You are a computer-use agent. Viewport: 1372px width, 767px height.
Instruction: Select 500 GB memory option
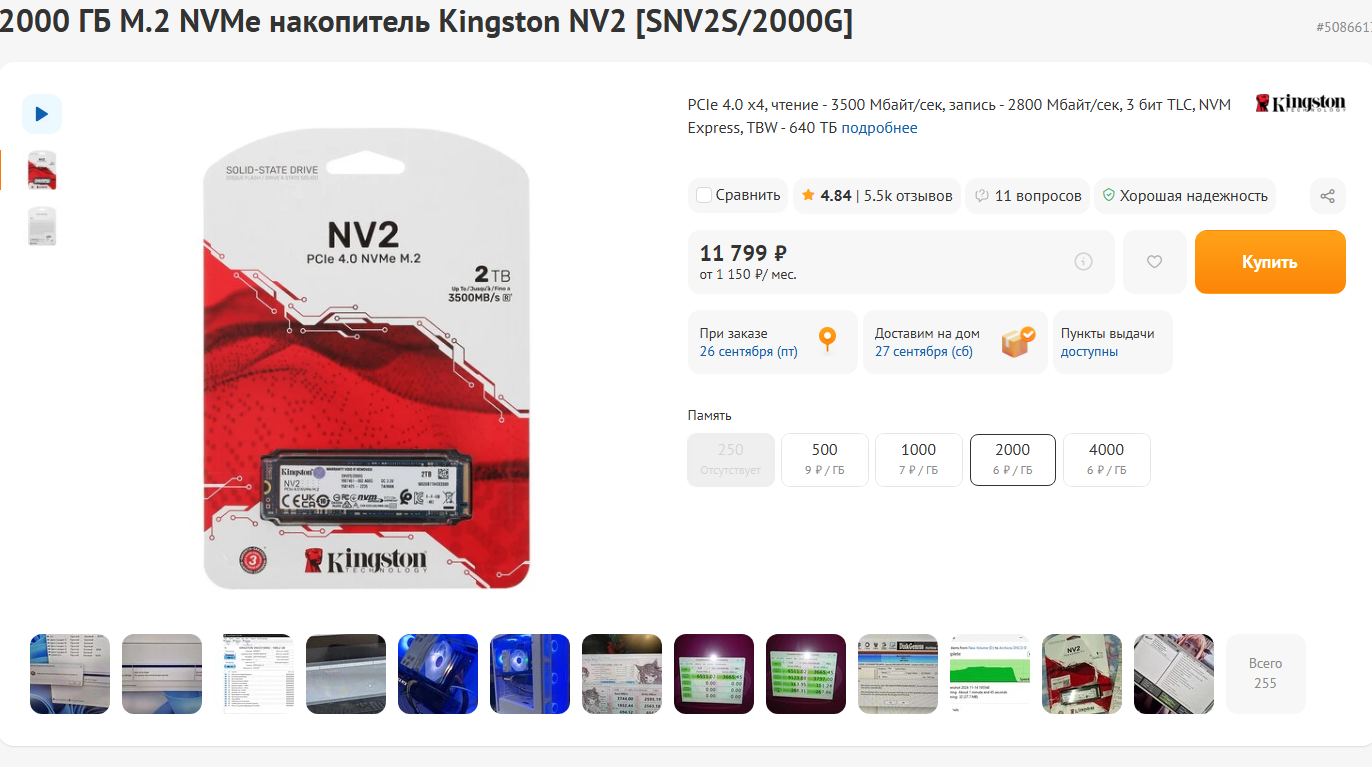point(825,459)
